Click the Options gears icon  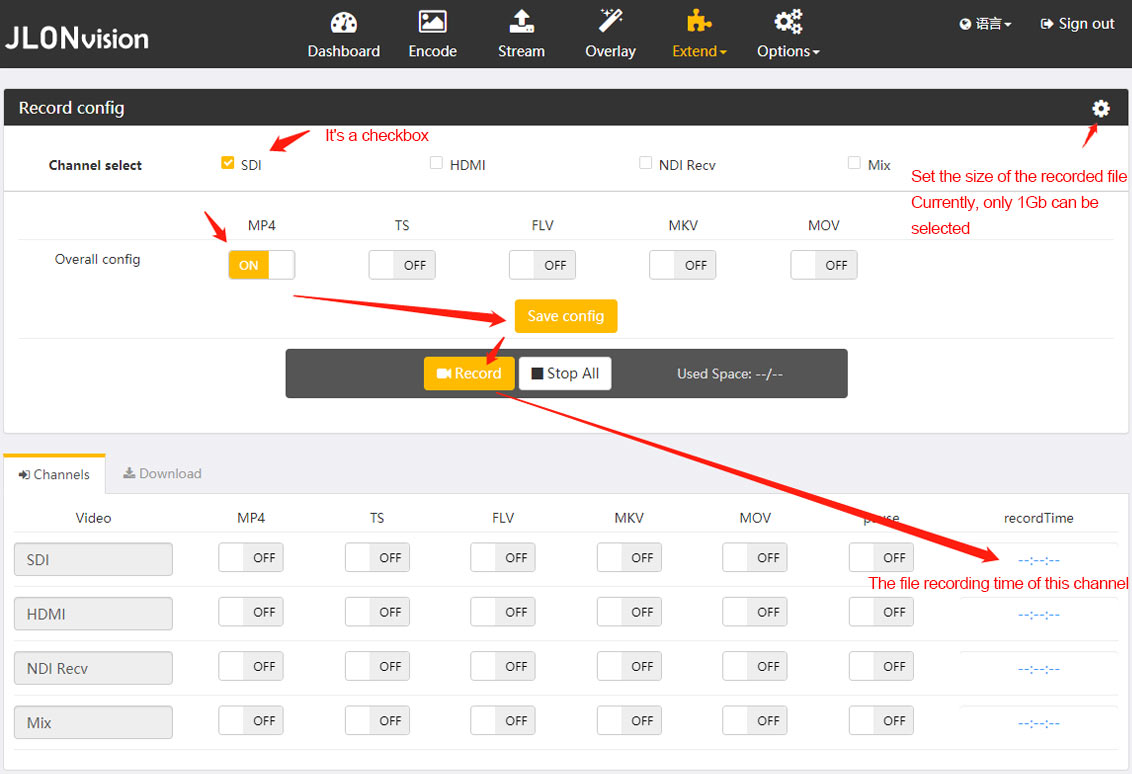[x=788, y=21]
